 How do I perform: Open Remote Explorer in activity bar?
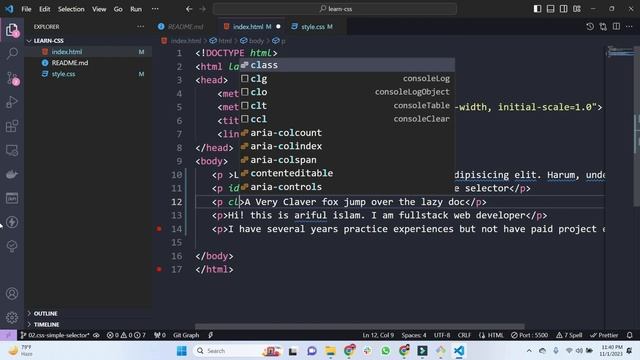point(12,150)
